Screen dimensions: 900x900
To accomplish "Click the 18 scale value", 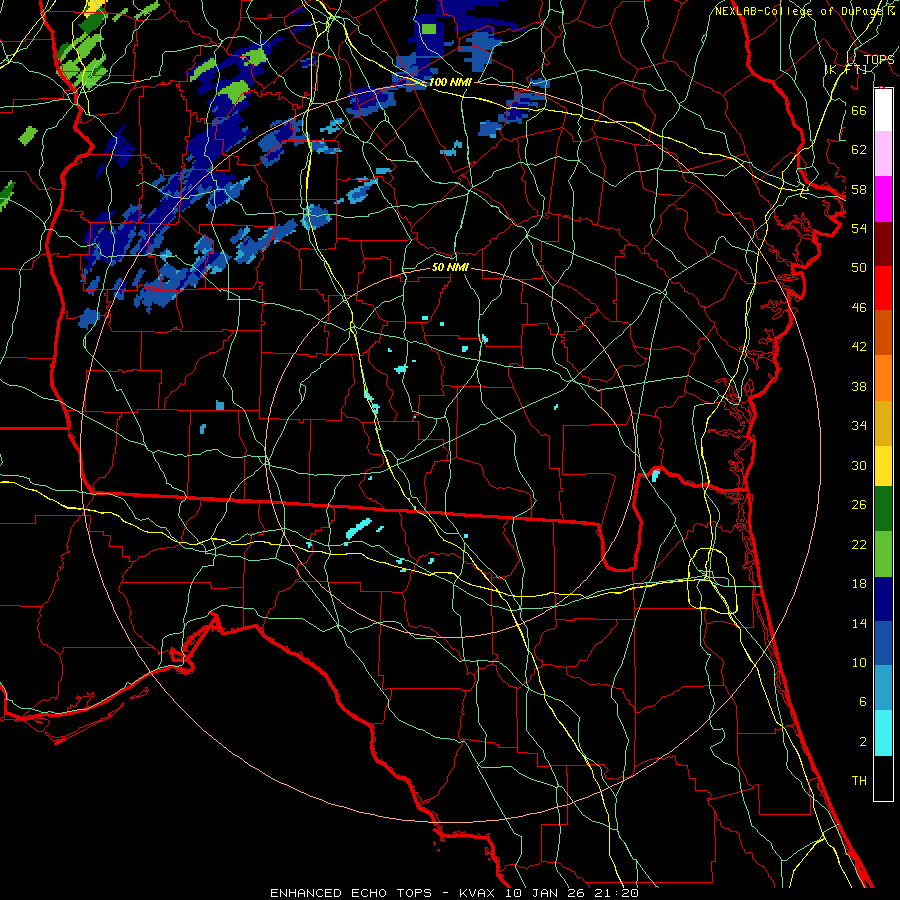I will 859,584.
